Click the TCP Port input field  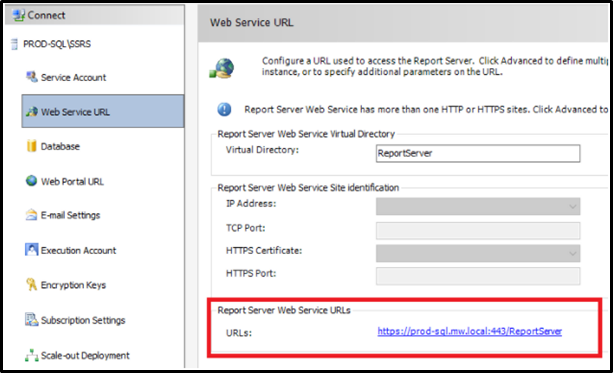pyautogui.click(x=478, y=231)
